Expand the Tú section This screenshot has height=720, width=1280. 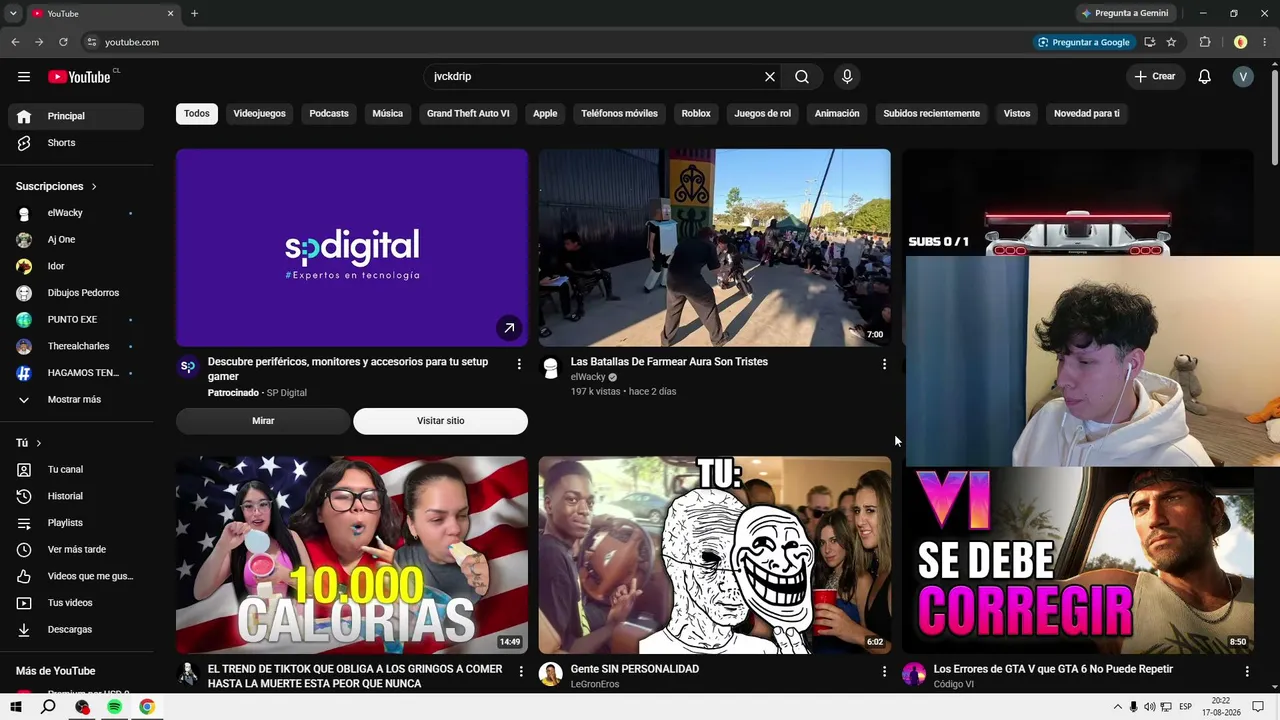click(29, 443)
